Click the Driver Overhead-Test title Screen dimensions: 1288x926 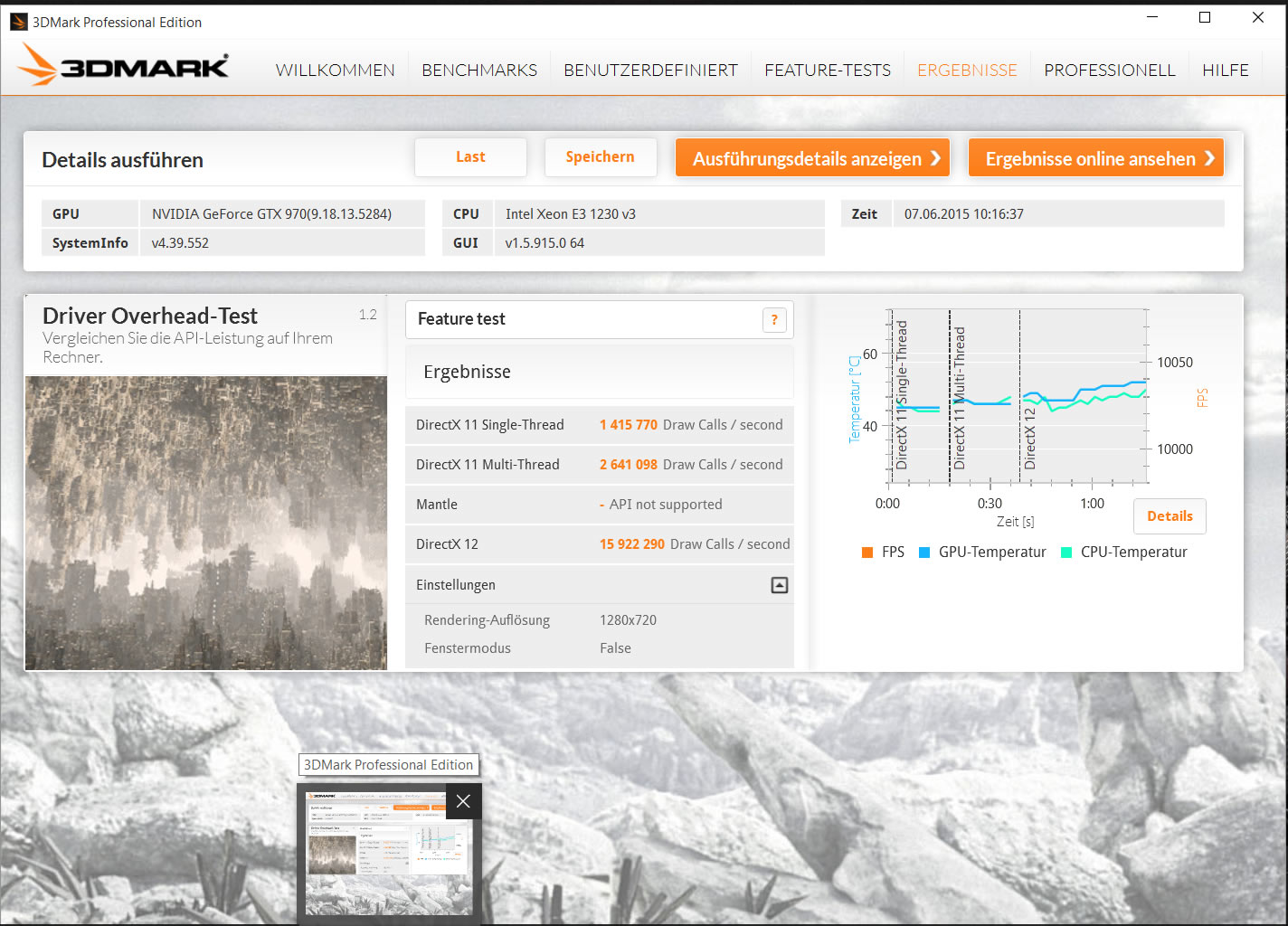click(x=150, y=316)
